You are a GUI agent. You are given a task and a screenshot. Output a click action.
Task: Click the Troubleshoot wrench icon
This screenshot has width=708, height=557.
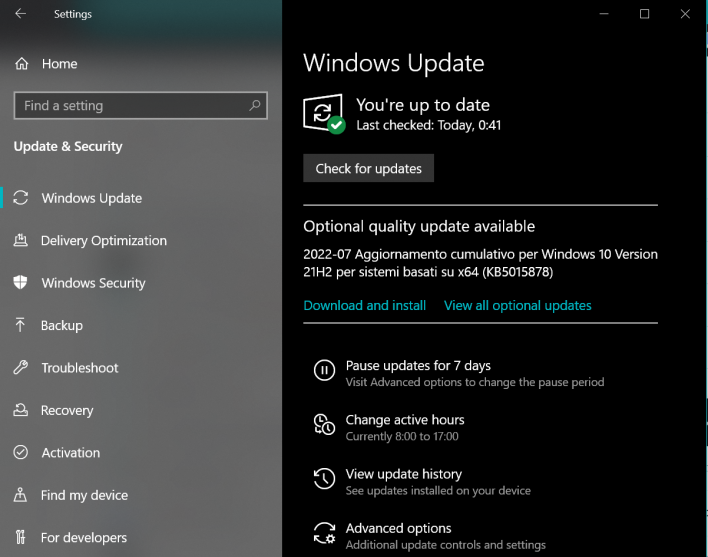(x=21, y=367)
